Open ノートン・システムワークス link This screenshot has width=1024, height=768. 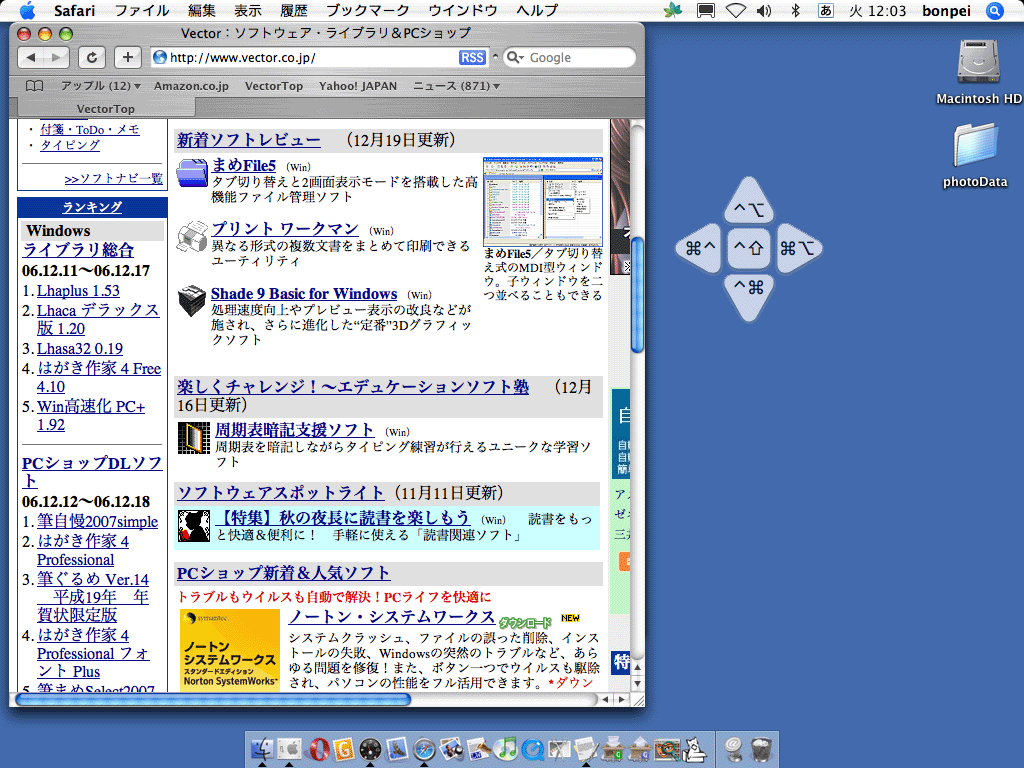(x=392, y=616)
